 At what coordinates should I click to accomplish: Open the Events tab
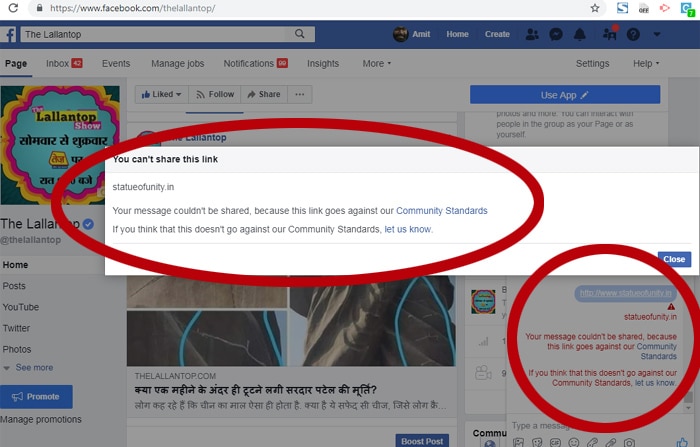coord(116,63)
